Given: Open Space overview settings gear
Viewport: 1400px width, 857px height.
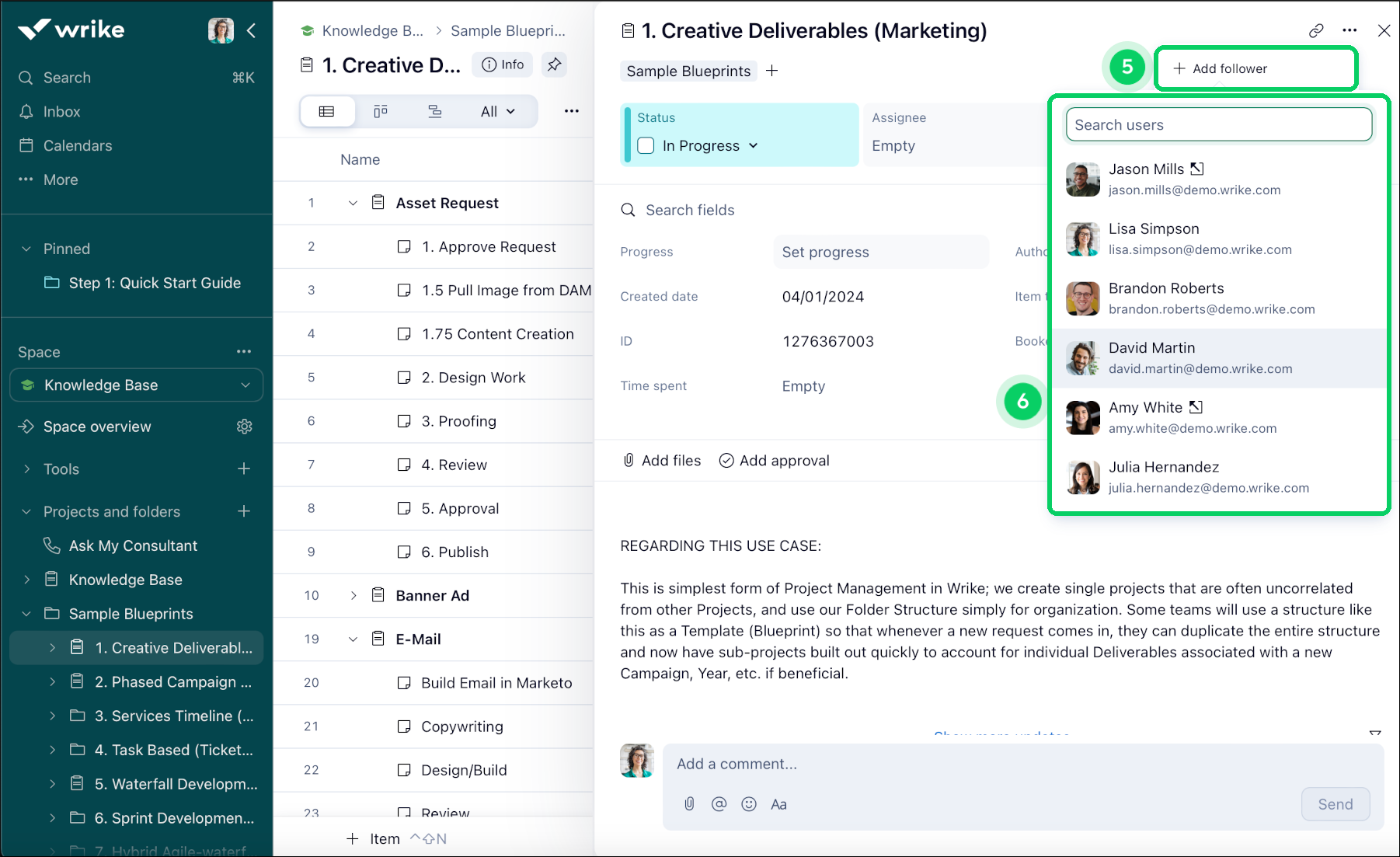Looking at the screenshot, I should click(x=245, y=427).
